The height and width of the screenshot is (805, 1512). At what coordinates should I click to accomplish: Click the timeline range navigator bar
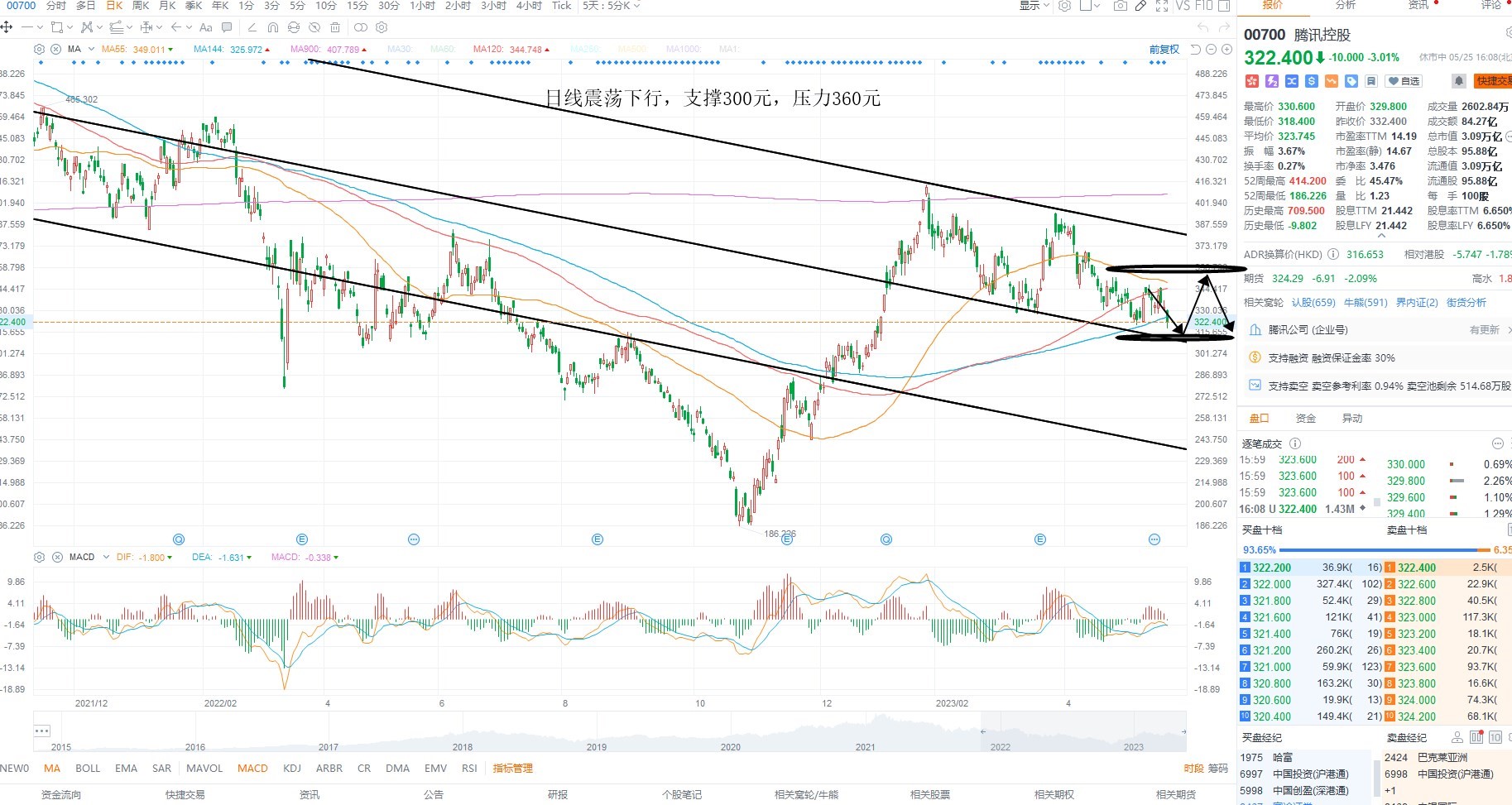[x=610, y=731]
